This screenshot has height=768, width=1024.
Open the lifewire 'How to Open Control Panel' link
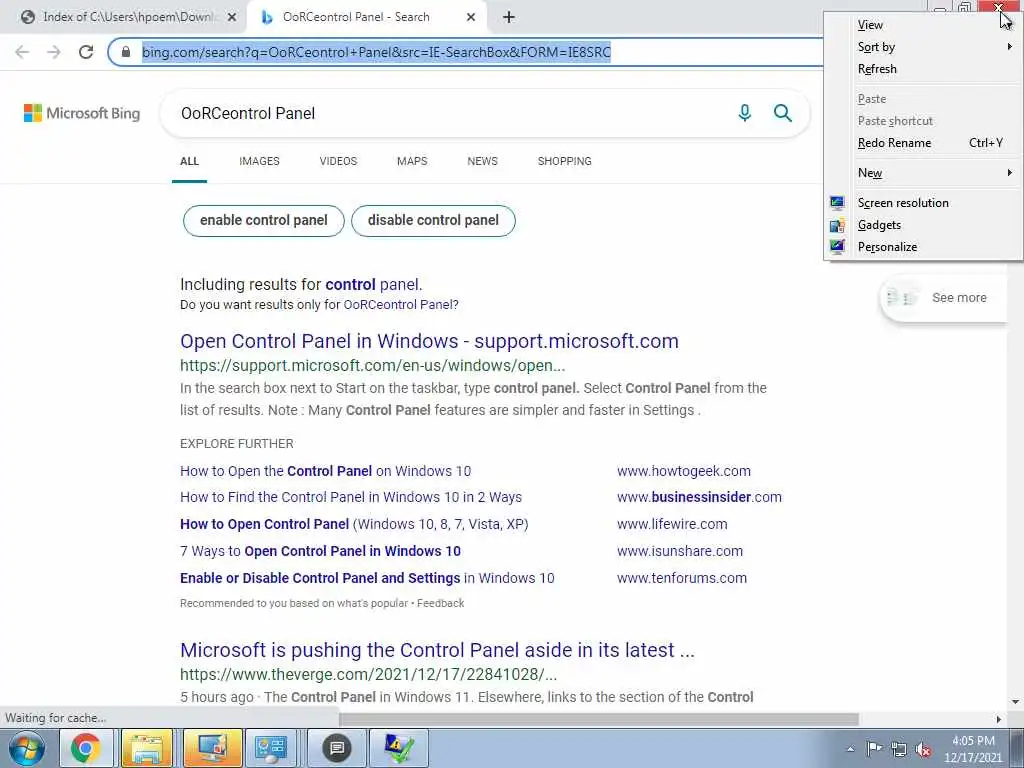354,524
